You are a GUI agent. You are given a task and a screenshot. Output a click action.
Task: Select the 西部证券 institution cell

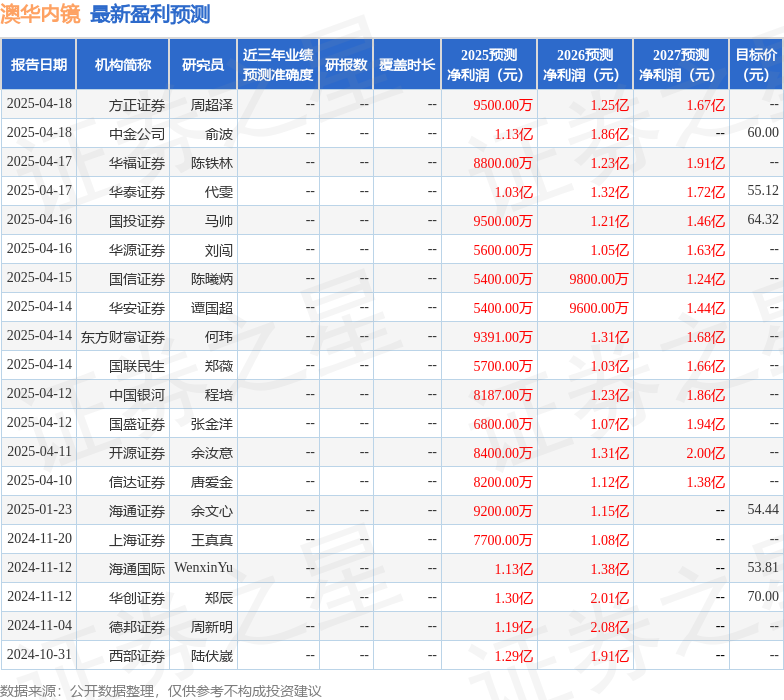click(x=137, y=657)
